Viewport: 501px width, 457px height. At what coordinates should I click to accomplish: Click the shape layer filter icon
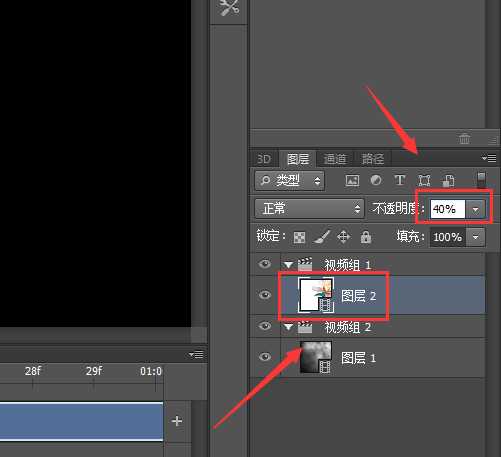pyautogui.click(x=424, y=181)
